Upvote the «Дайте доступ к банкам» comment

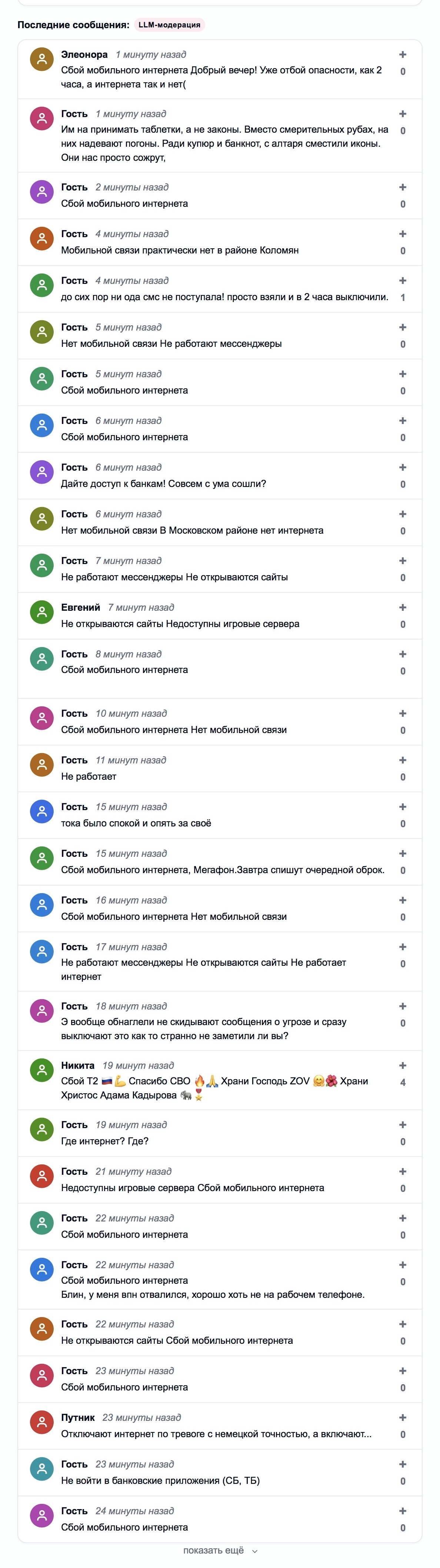402,467
